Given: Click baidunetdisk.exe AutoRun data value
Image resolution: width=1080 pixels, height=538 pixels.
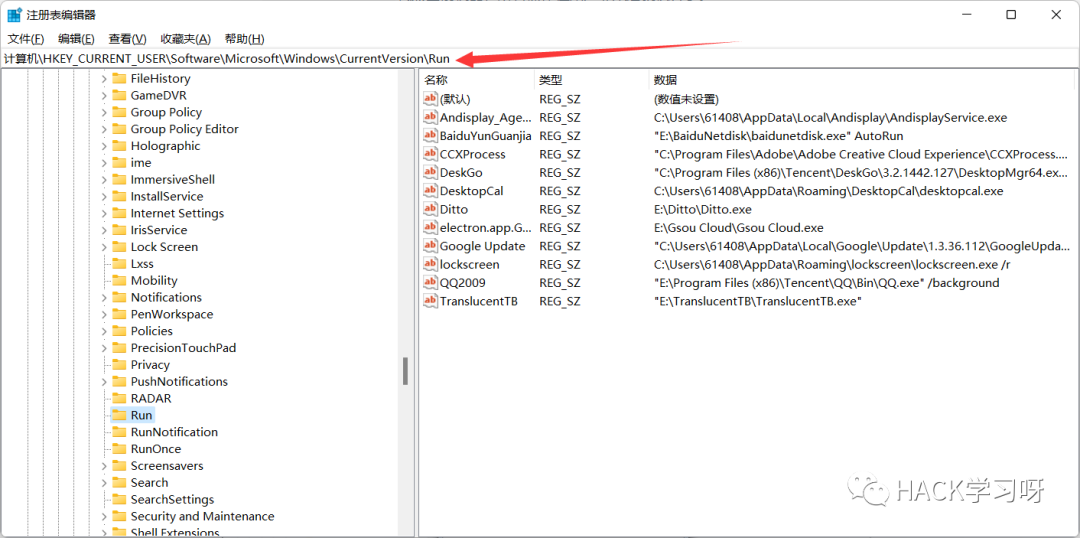Looking at the screenshot, I should pos(778,136).
